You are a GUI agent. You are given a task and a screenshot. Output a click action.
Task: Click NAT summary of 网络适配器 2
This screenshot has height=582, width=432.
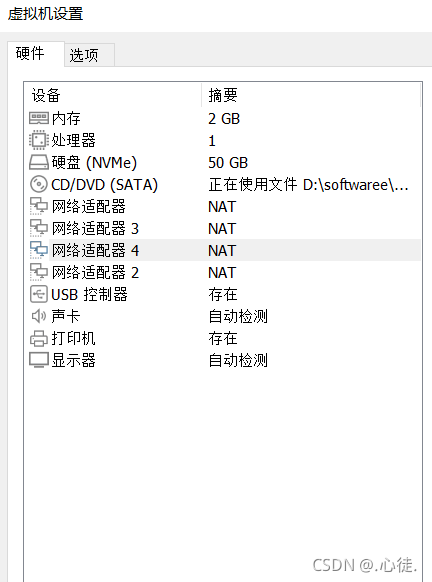click(222, 272)
